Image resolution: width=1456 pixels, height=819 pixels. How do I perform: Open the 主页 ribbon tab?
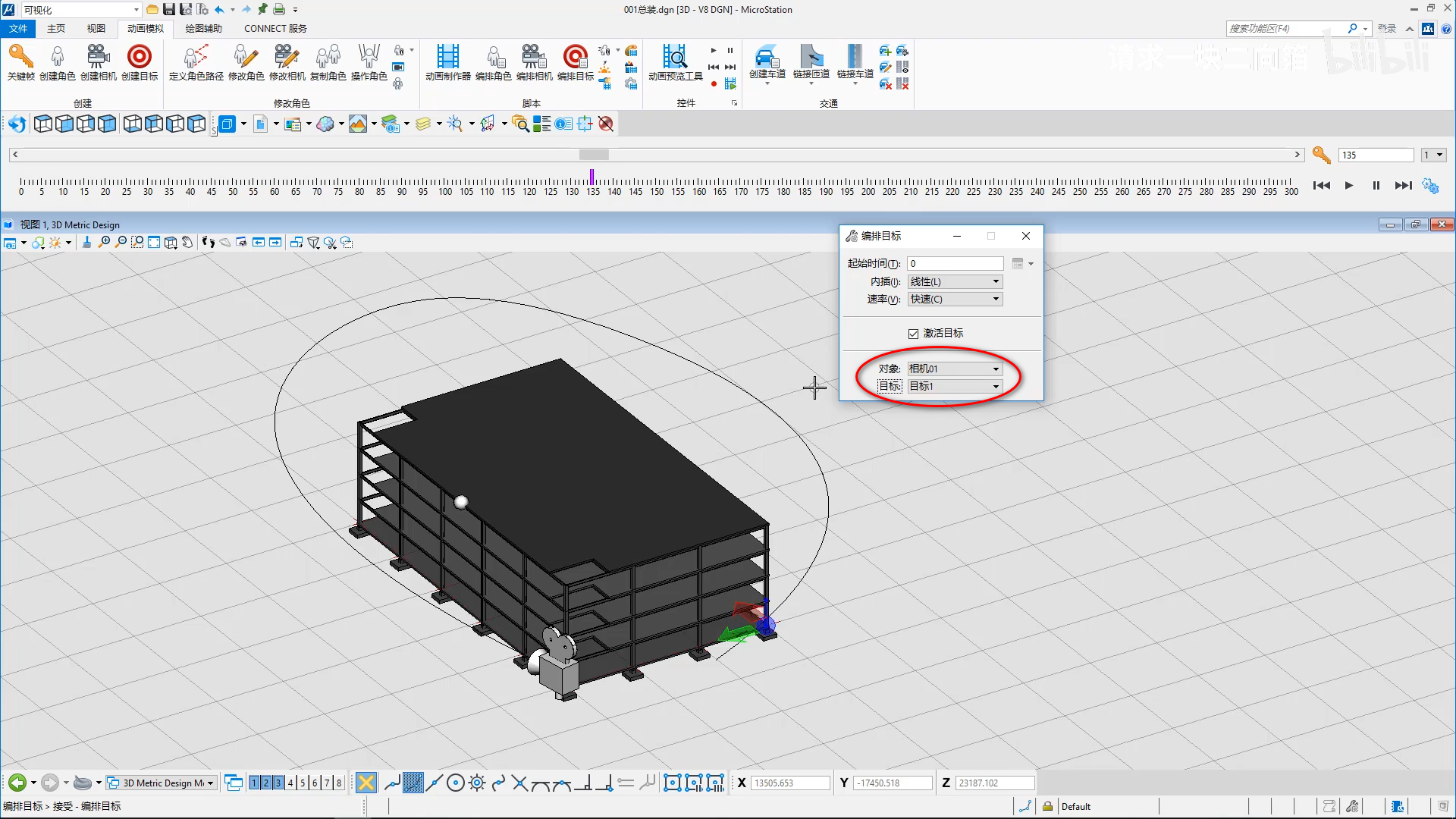[55, 29]
